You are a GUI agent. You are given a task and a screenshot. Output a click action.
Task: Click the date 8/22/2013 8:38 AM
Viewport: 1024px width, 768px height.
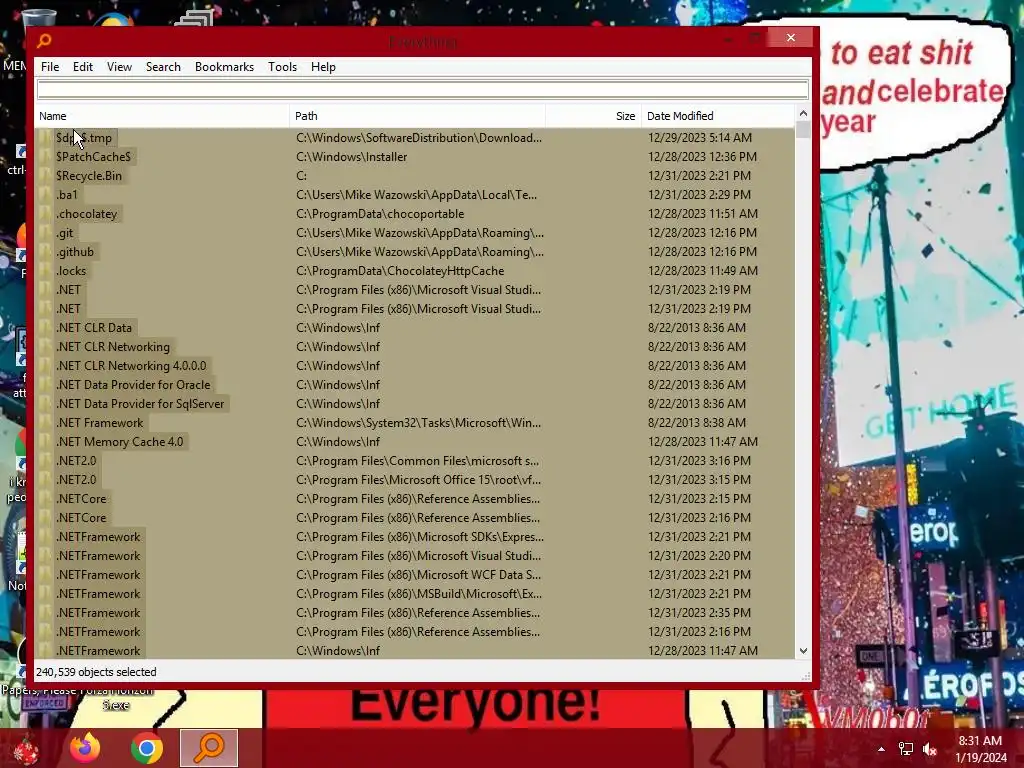pyautogui.click(x=696, y=423)
